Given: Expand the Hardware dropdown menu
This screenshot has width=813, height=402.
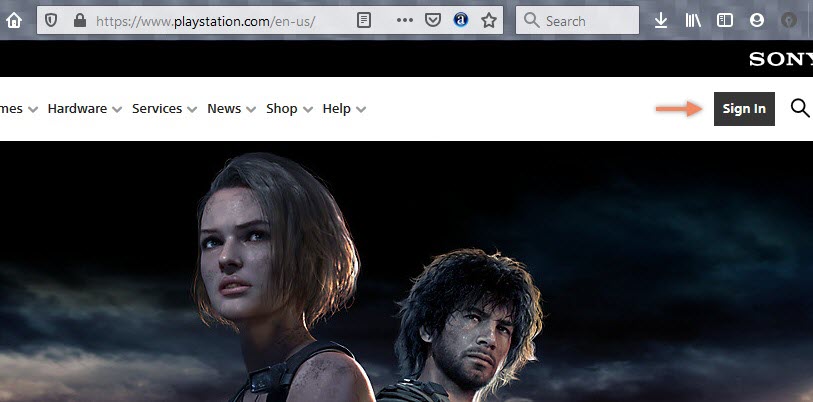Looking at the screenshot, I should point(84,109).
